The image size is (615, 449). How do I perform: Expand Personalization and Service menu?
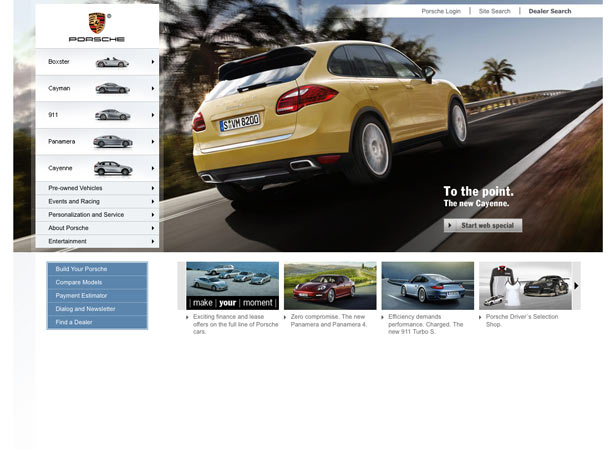click(x=97, y=214)
